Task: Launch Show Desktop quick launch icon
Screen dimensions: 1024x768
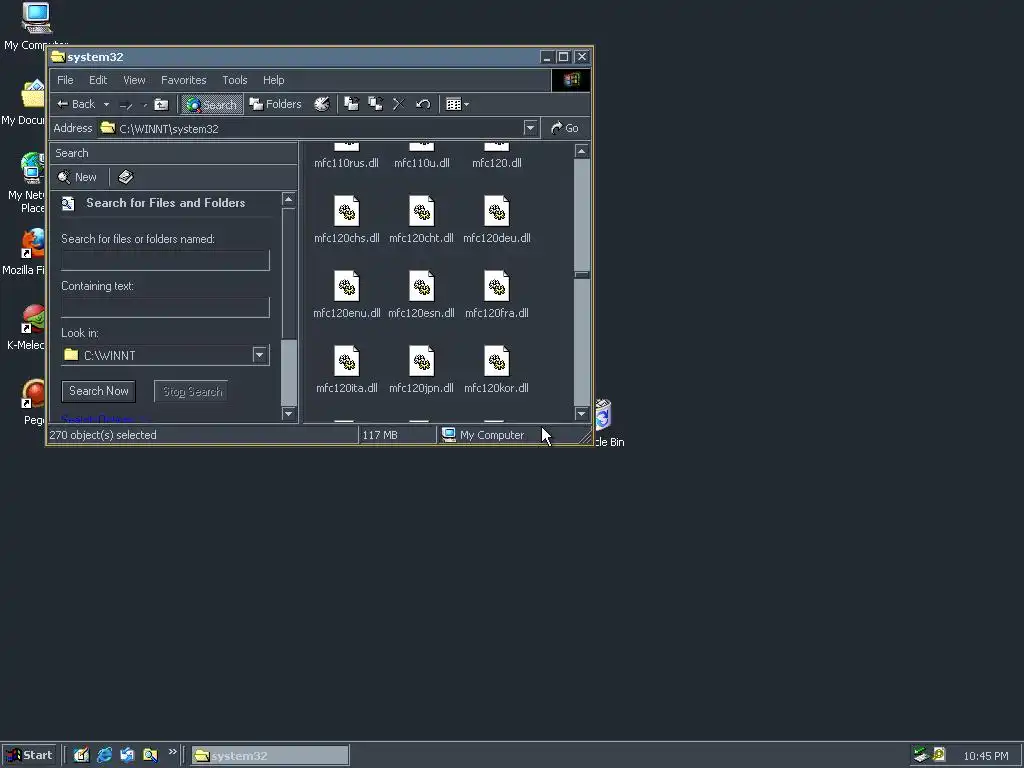Action: 81,755
